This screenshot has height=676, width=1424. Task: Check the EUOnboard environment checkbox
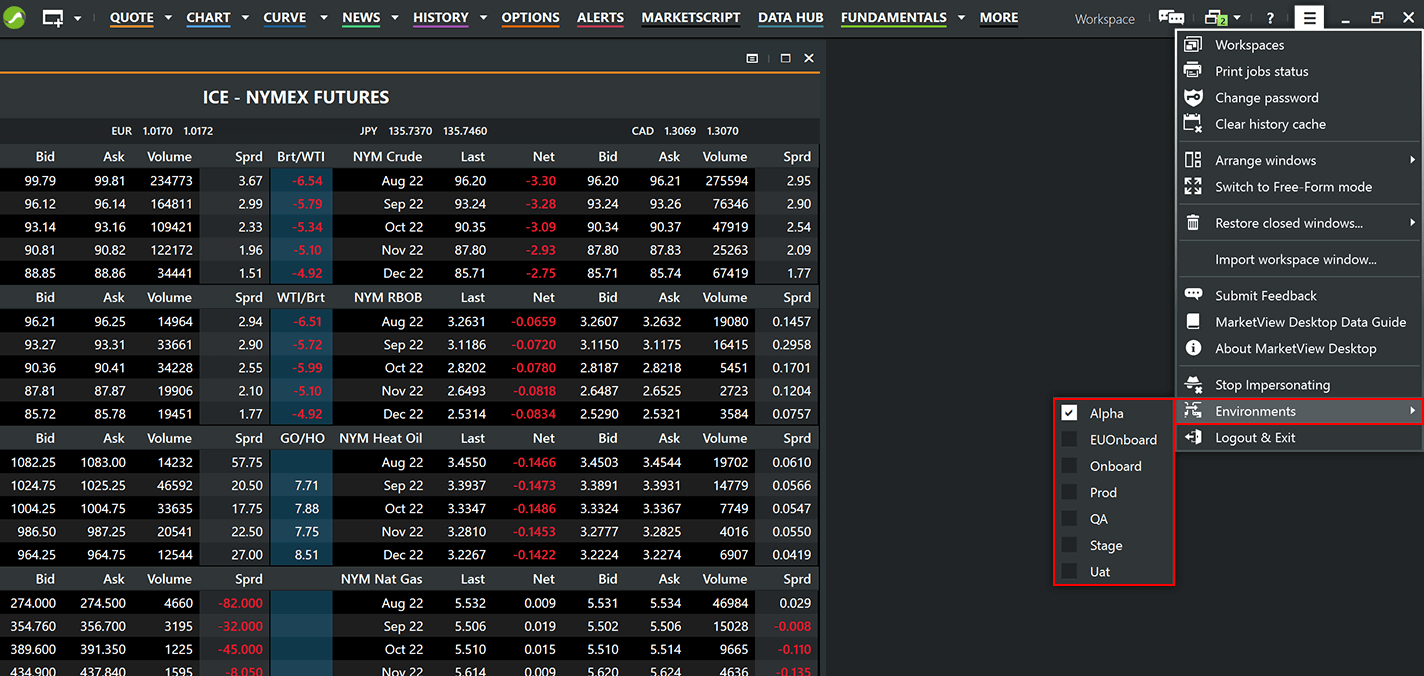pos(1069,439)
